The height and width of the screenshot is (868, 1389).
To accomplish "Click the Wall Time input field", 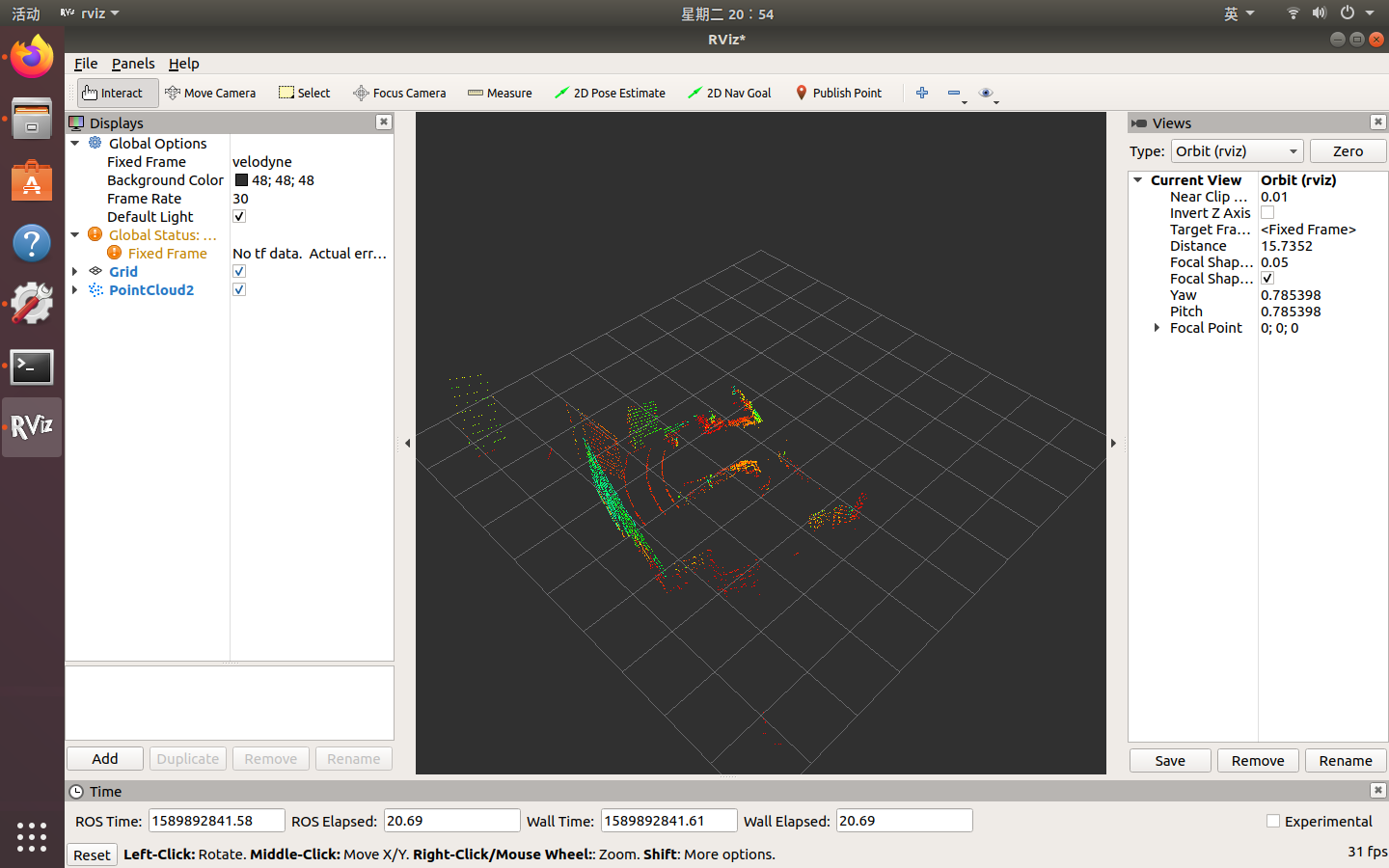I will point(668,820).
